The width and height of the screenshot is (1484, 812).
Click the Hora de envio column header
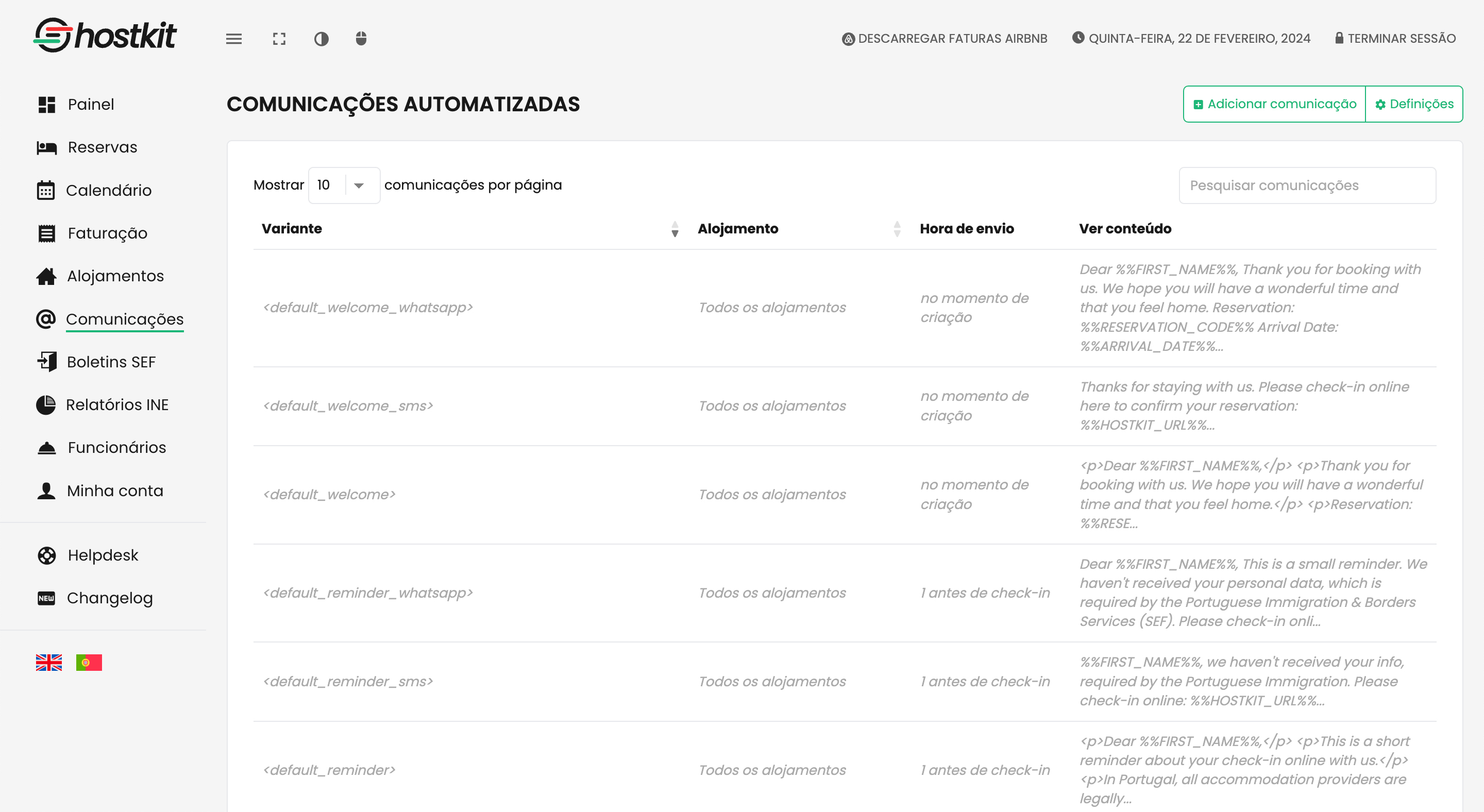(x=967, y=229)
